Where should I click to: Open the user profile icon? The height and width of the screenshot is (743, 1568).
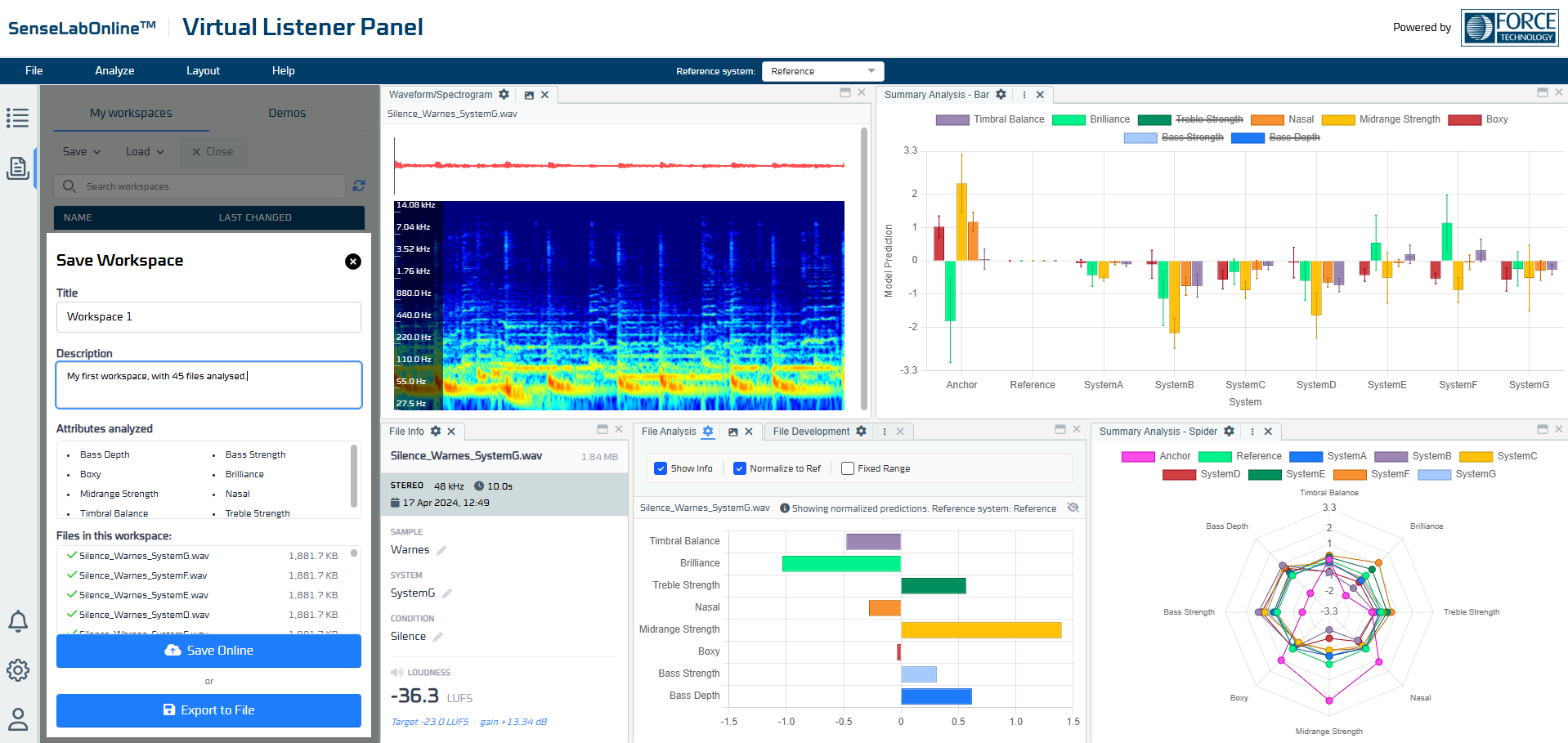tap(18, 719)
